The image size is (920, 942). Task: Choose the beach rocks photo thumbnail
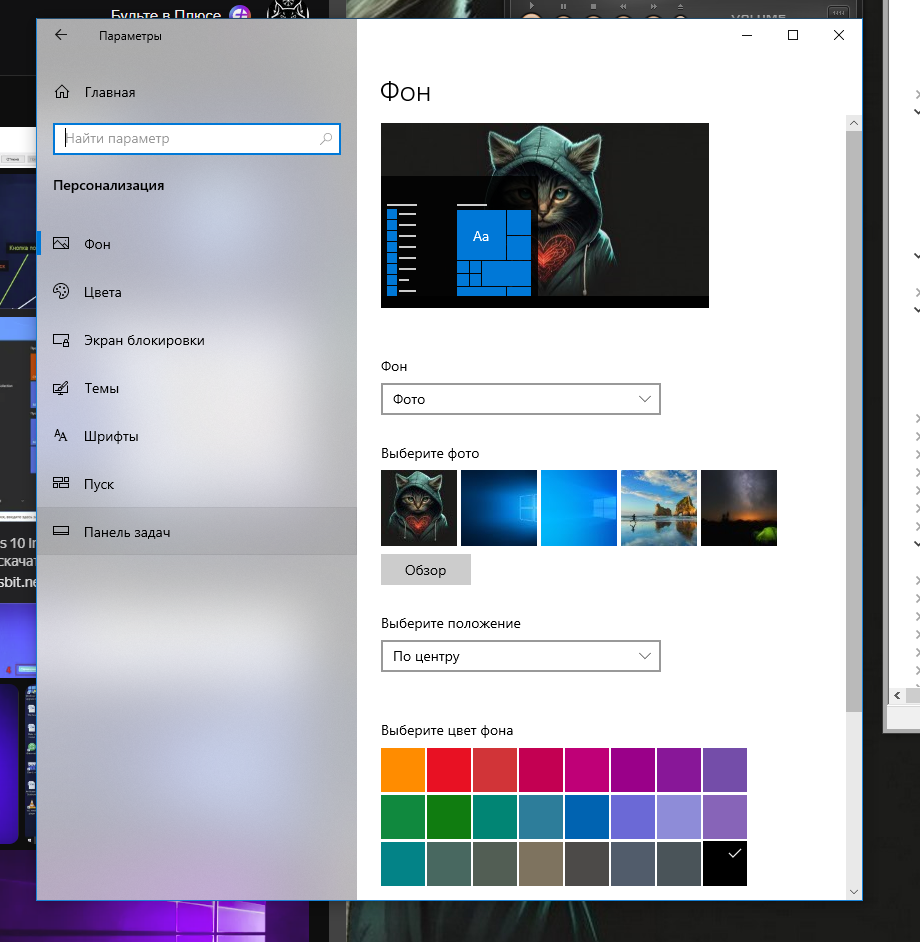659,508
